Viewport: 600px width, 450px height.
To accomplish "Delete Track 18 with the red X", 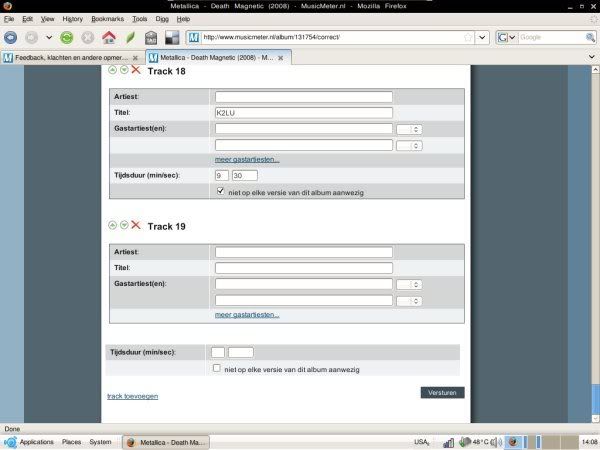I will point(135,70).
